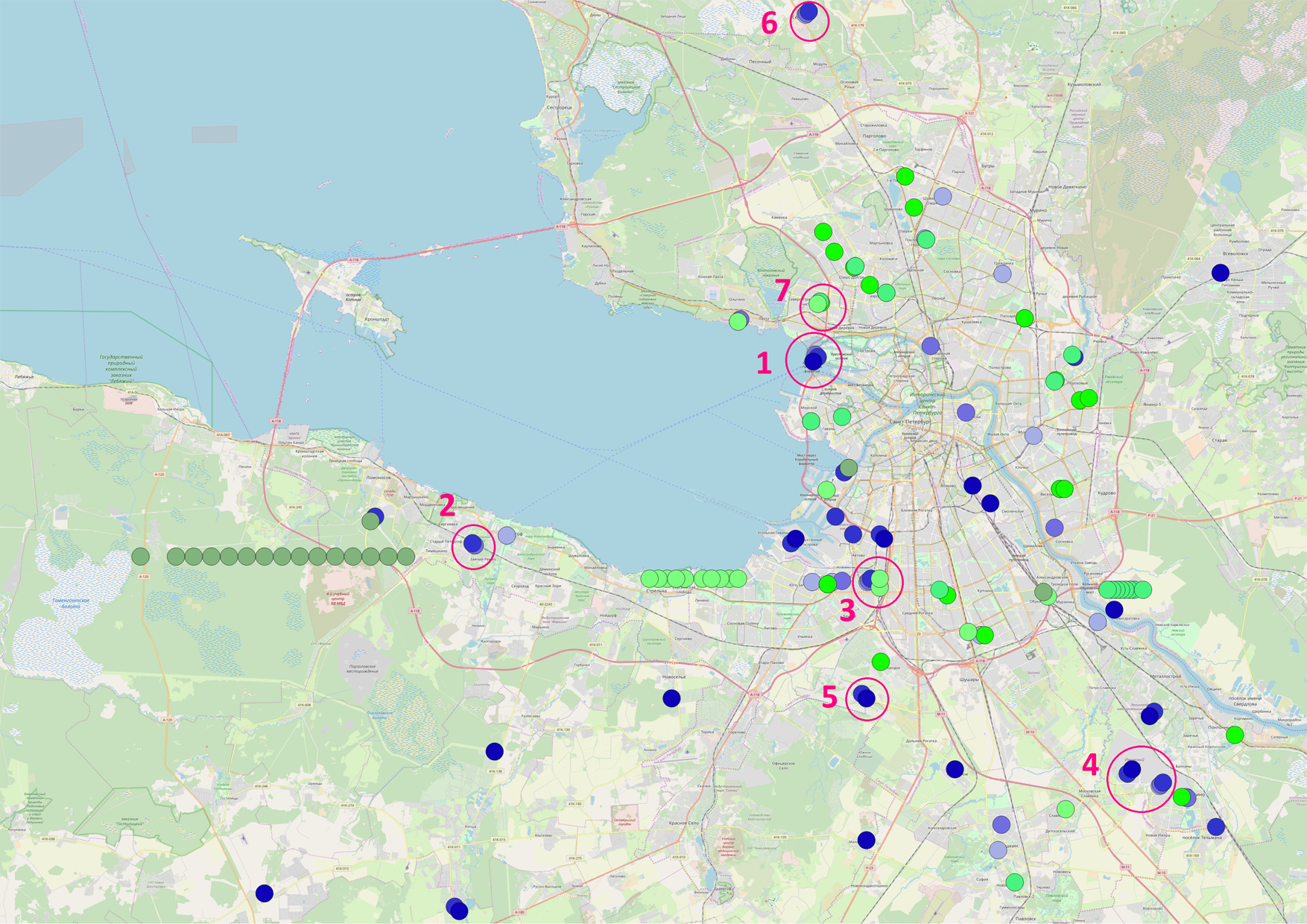Select blue marker near посёлок Тельмана
The image size is (1307, 924).
tap(1216, 826)
